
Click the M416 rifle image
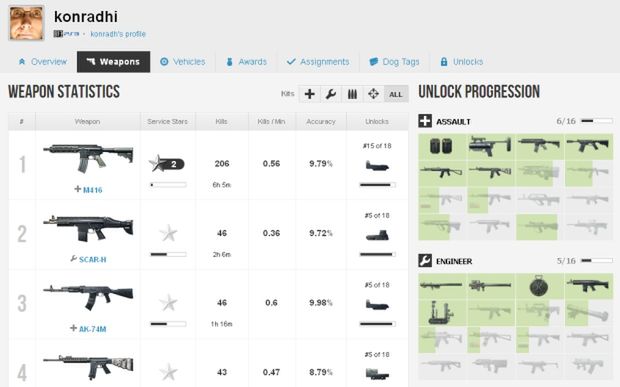click(88, 158)
